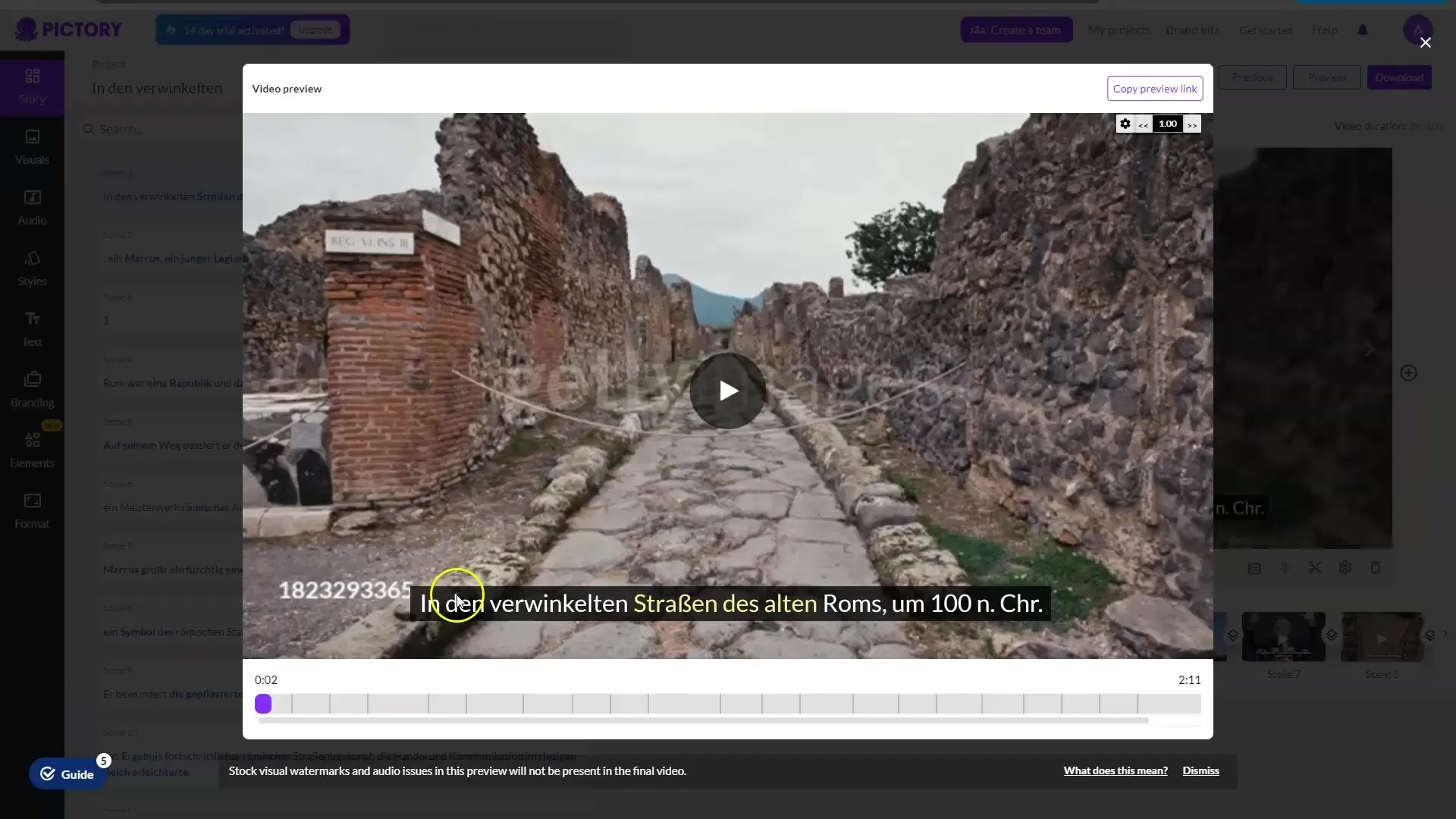
Task: Click the purple playhead on preview timeline
Action: [x=263, y=704]
